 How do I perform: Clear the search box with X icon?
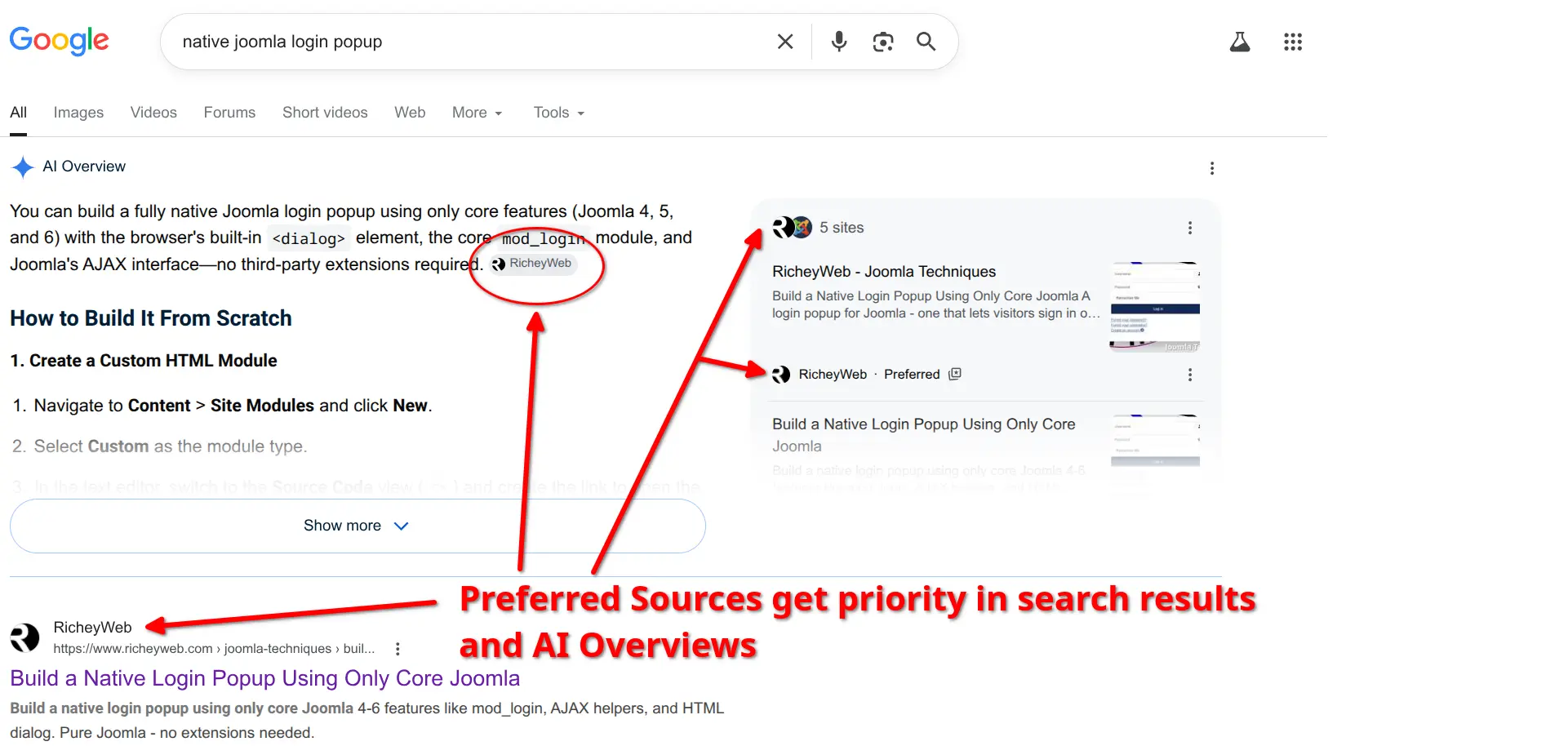(x=785, y=42)
